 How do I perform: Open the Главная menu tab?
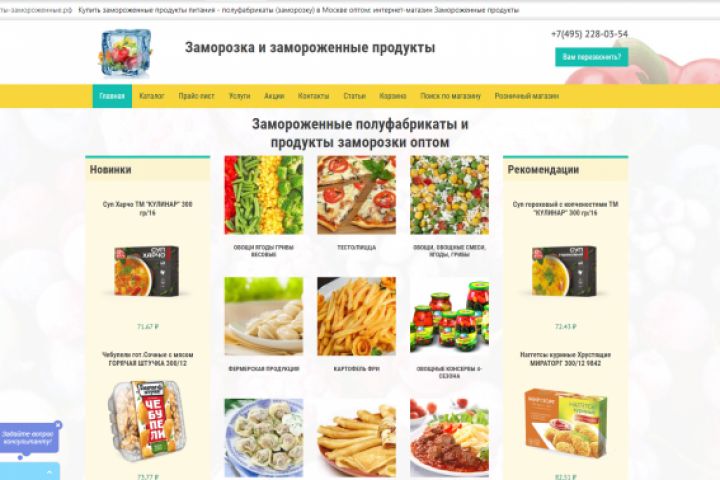coord(112,96)
